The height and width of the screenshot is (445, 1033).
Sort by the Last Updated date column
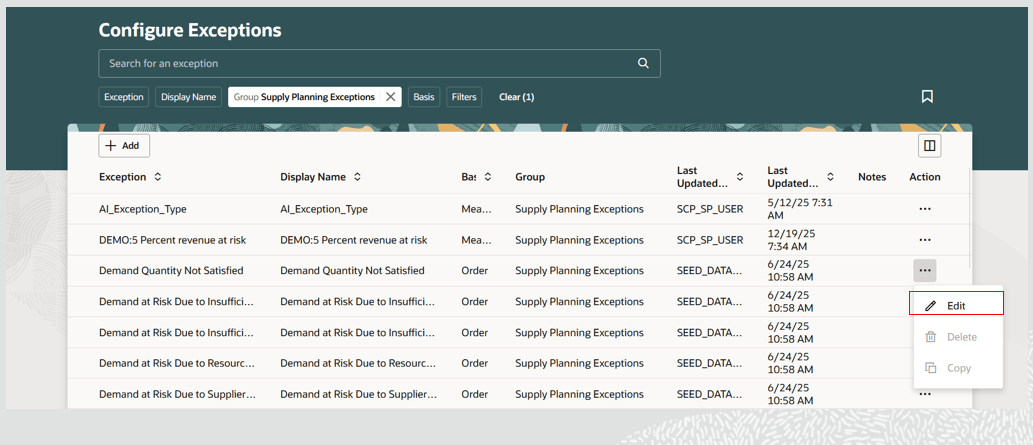[x=830, y=177]
